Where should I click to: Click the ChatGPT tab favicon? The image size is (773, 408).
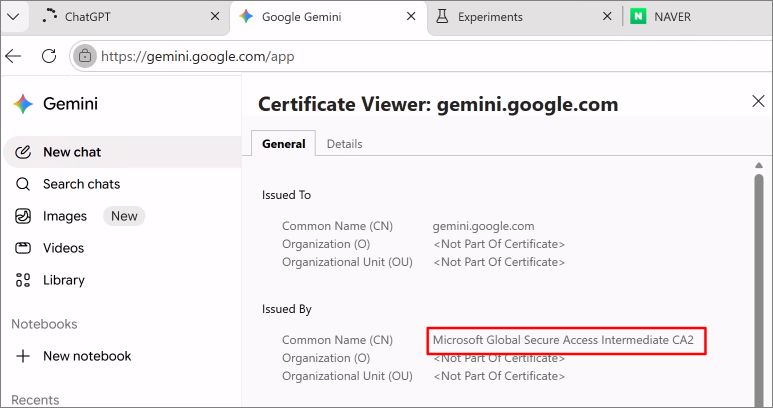point(49,16)
